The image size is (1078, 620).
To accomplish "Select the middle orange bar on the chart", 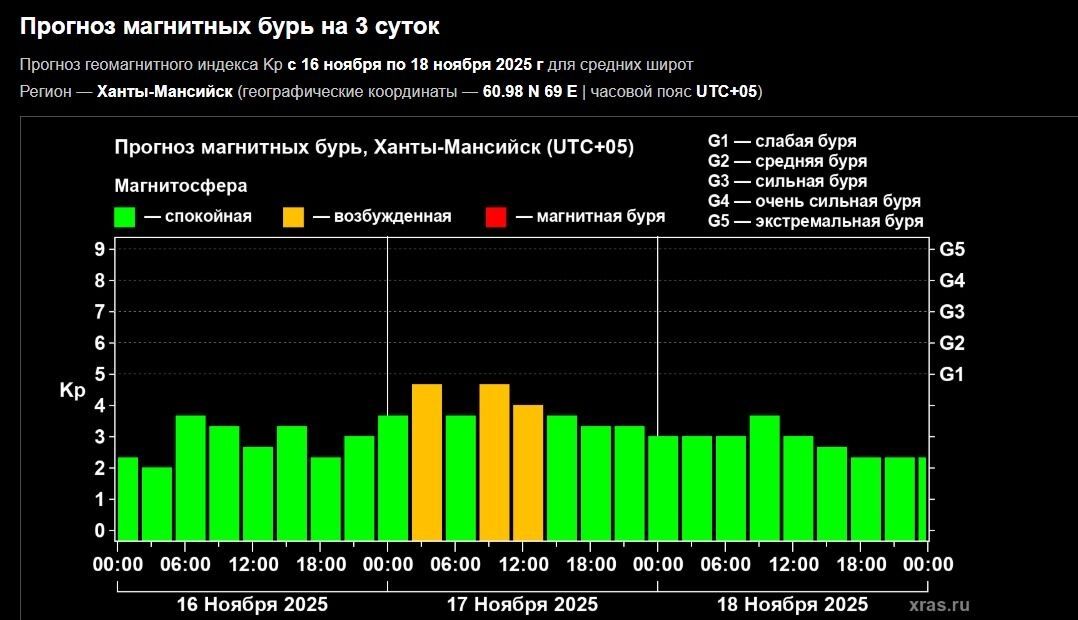I will coord(494,462).
